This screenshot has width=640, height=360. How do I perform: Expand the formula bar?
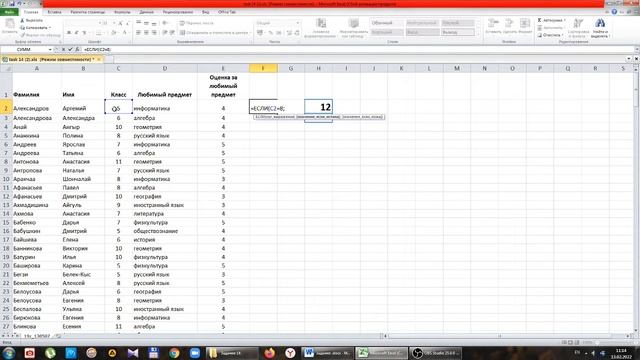[636, 49]
